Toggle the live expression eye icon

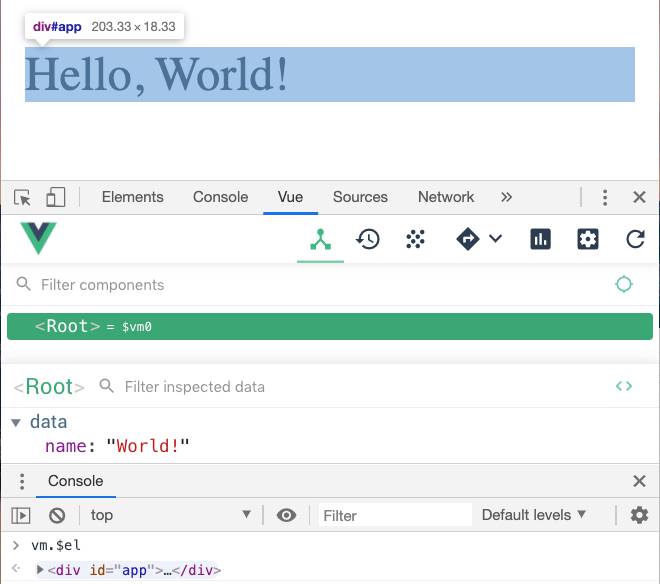point(287,515)
